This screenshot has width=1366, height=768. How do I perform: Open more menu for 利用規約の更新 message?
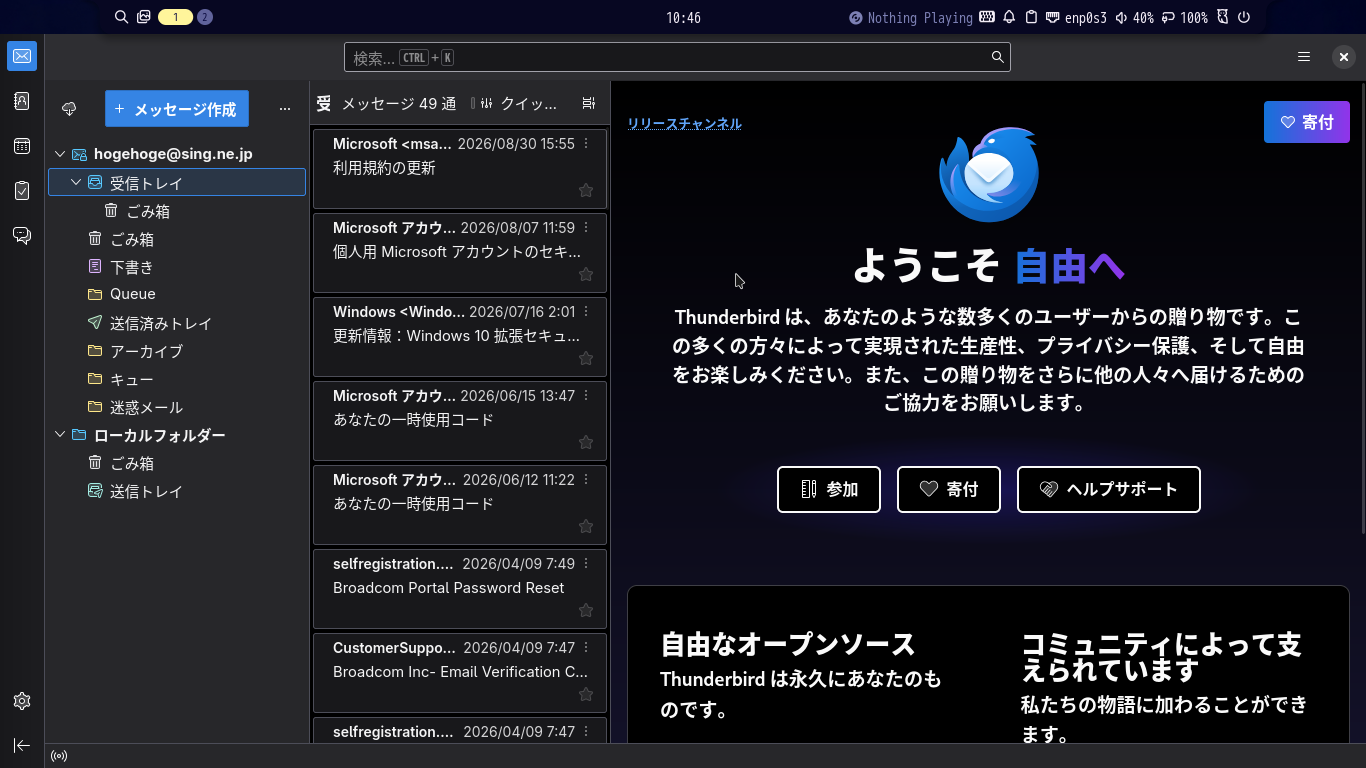coord(586,144)
